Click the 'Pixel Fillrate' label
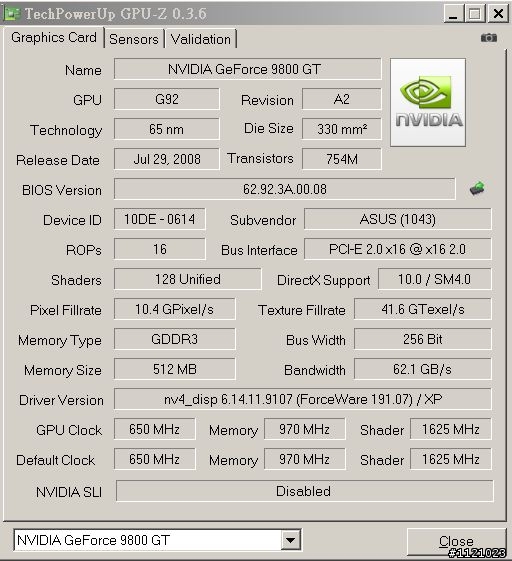The height and width of the screenshot is (561, 512). [x=66, y=310]
